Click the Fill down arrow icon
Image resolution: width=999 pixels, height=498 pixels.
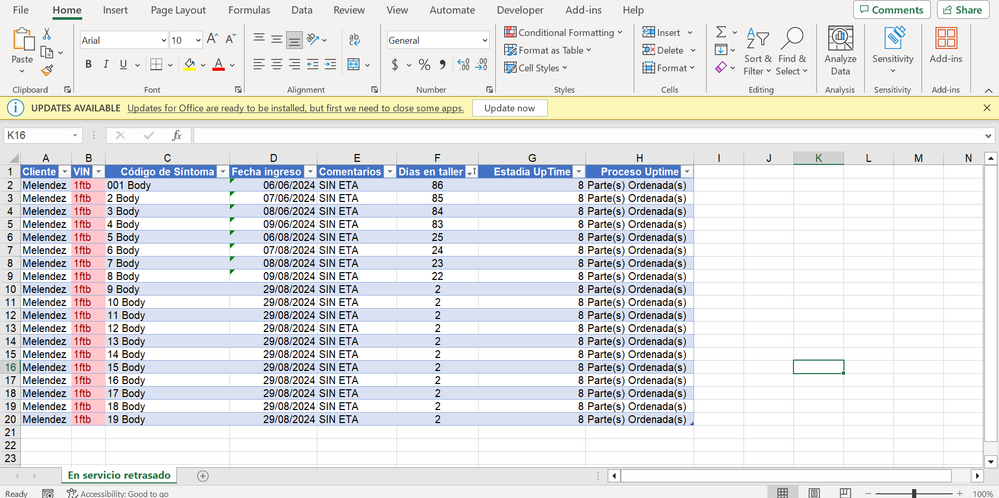[x=721, y=50]
